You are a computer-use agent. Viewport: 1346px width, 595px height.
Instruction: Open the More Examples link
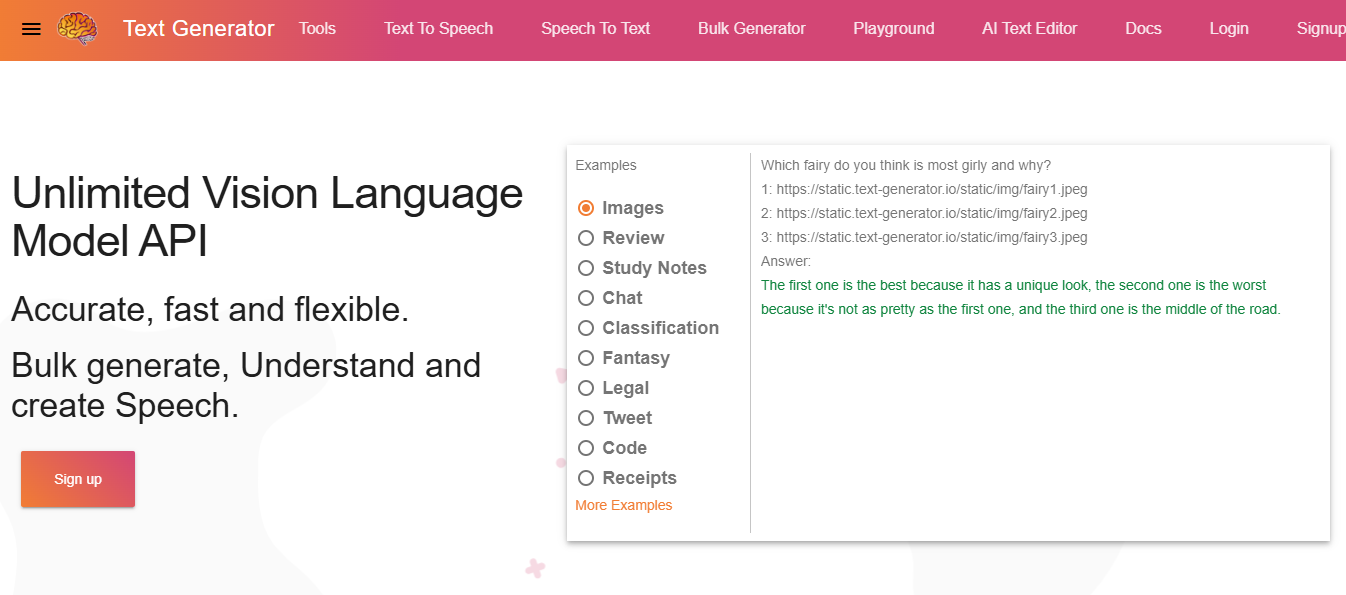click(x=623, y=505)
